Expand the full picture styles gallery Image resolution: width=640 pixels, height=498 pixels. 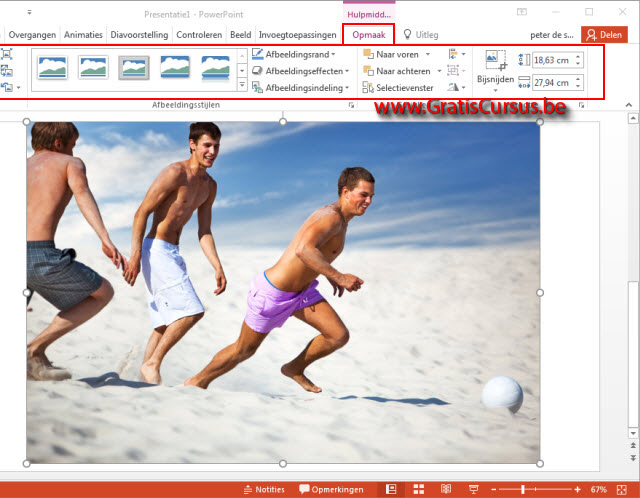pos(242,84)
